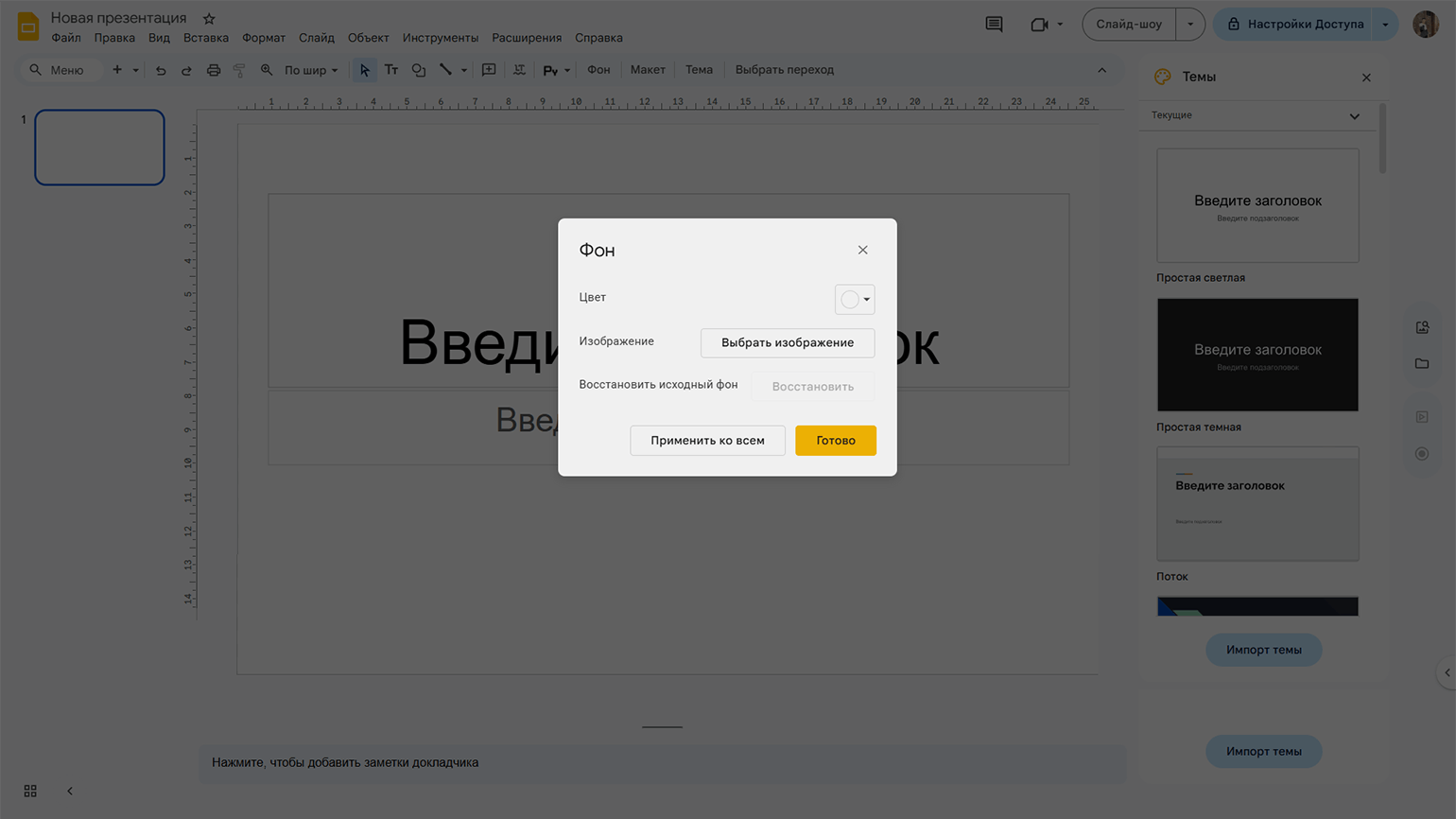Image resolution: width=1456 pixels, height=819 pixels.
Task: Hide the menus with up chevron
Action: (1101, 70)
